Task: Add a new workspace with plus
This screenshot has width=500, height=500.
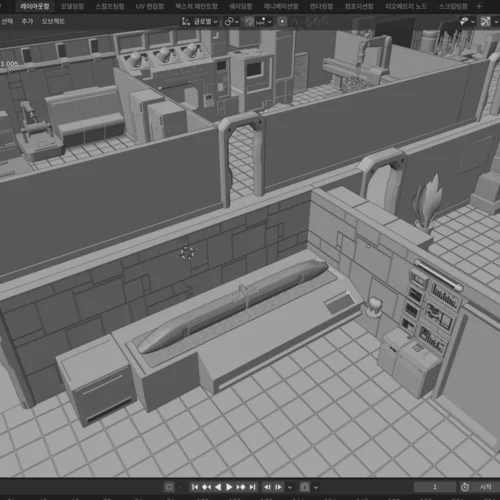Action: [x=479, y=6]
